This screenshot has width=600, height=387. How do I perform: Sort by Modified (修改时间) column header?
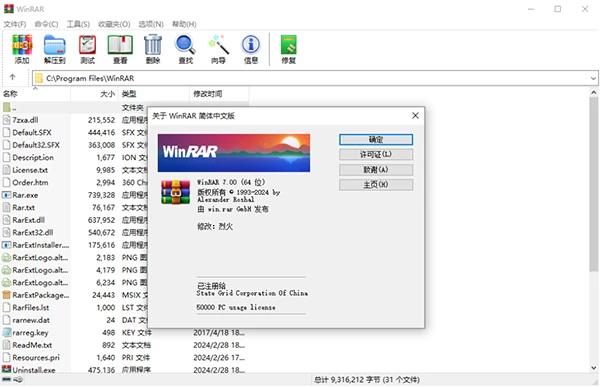(x=219, y=94)
